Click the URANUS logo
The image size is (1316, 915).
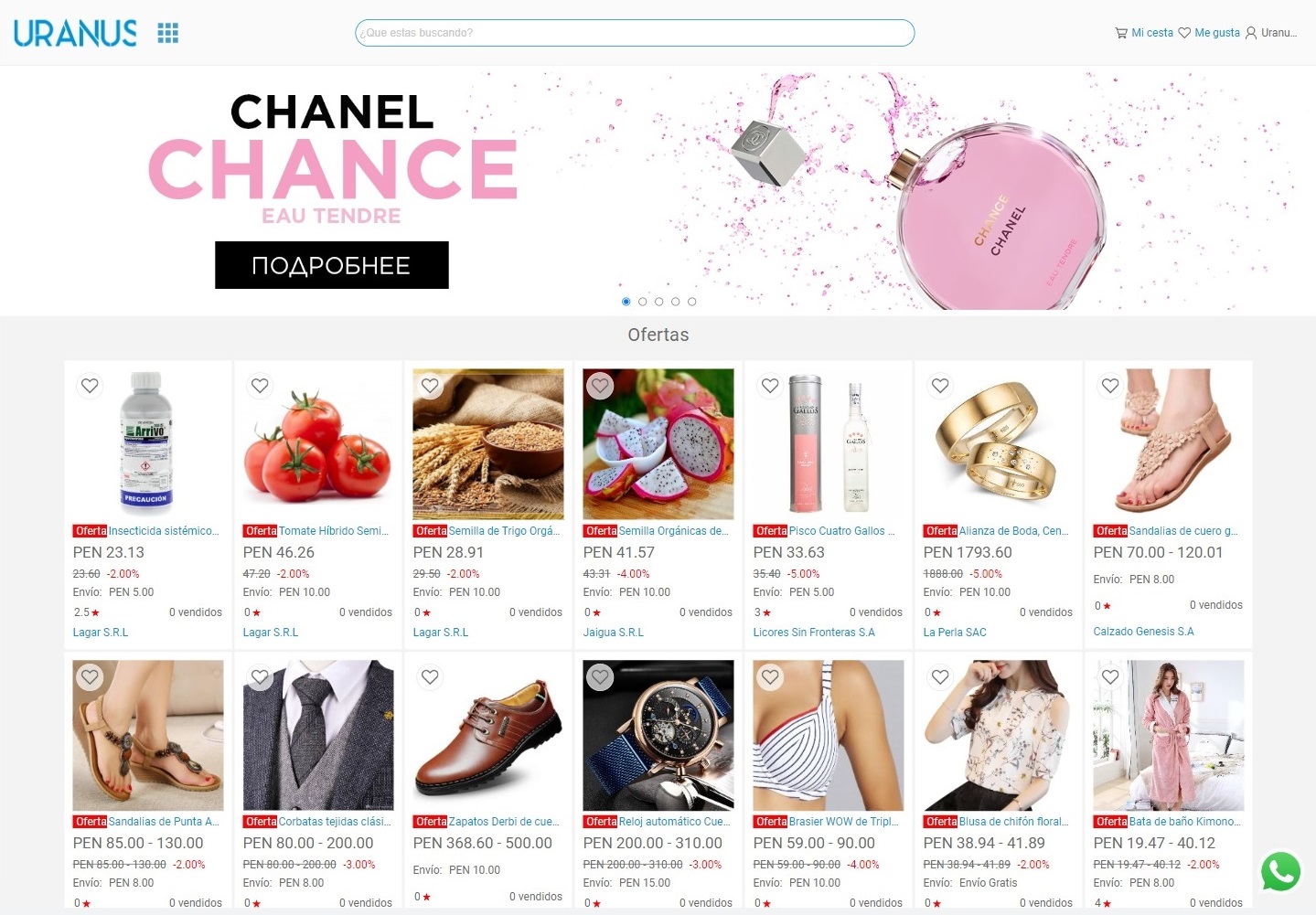coord(75,34)
